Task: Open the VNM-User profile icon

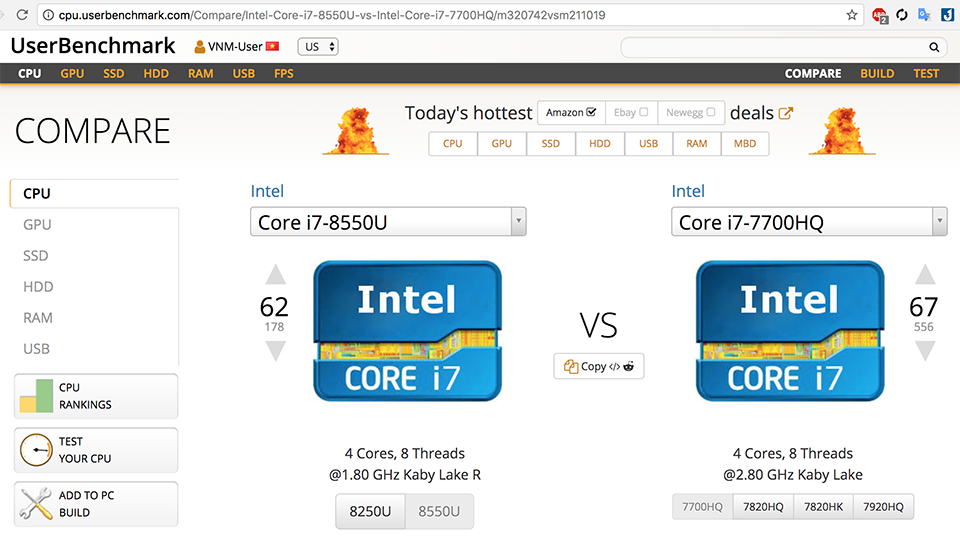Action: point(200,47)
